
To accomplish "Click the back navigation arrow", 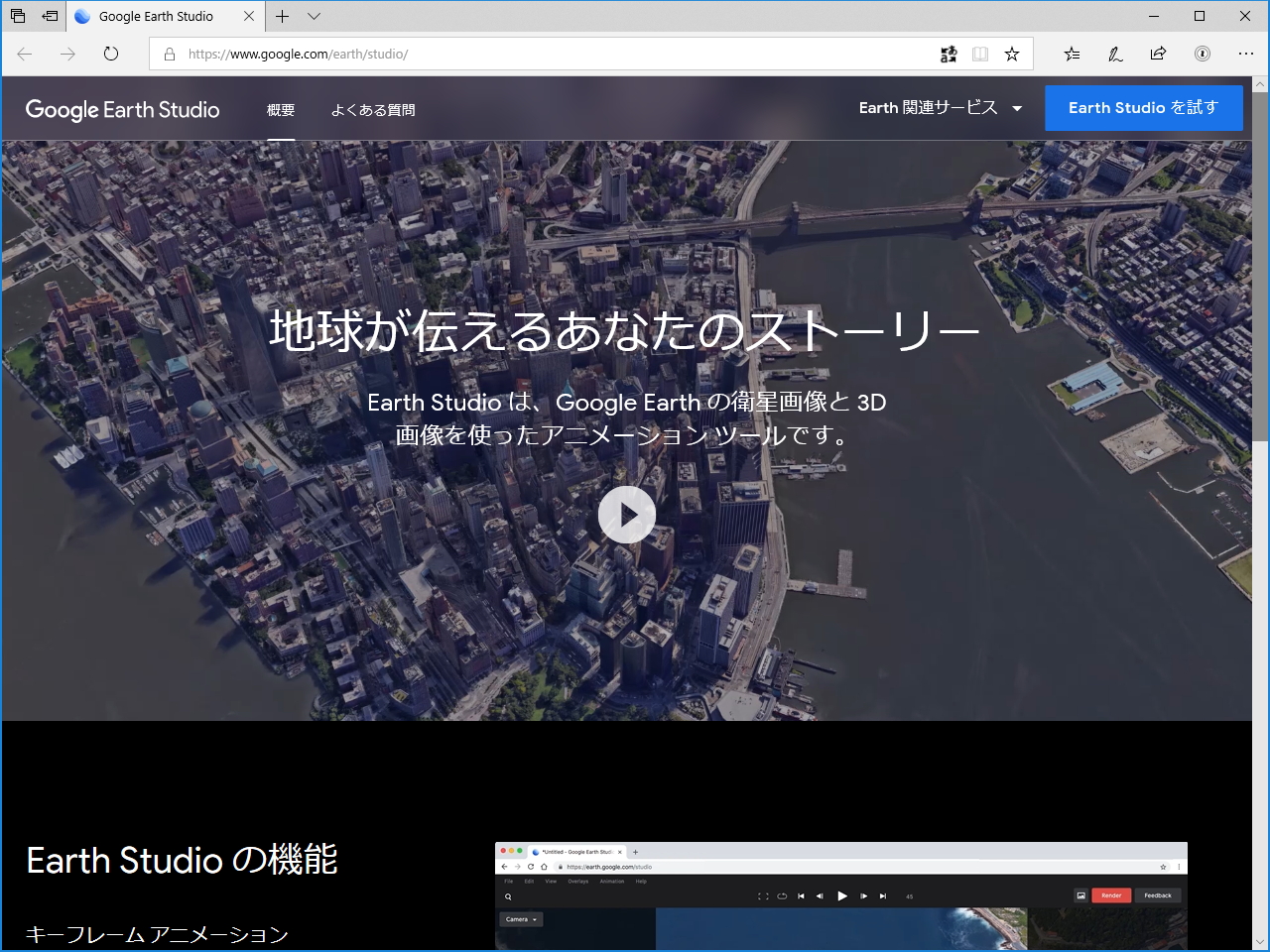I will click(x=24, y=55).
